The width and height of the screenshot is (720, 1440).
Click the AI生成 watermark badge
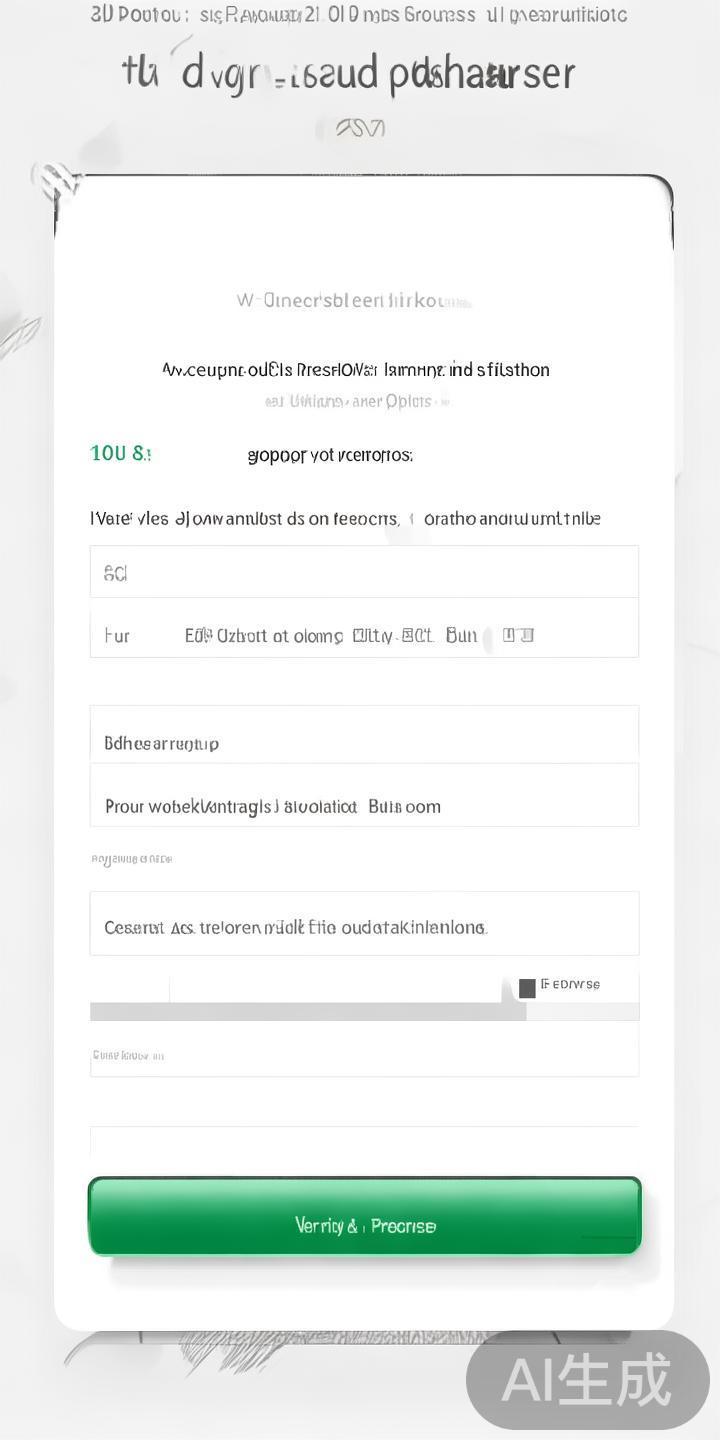[x=587, y=1381]
